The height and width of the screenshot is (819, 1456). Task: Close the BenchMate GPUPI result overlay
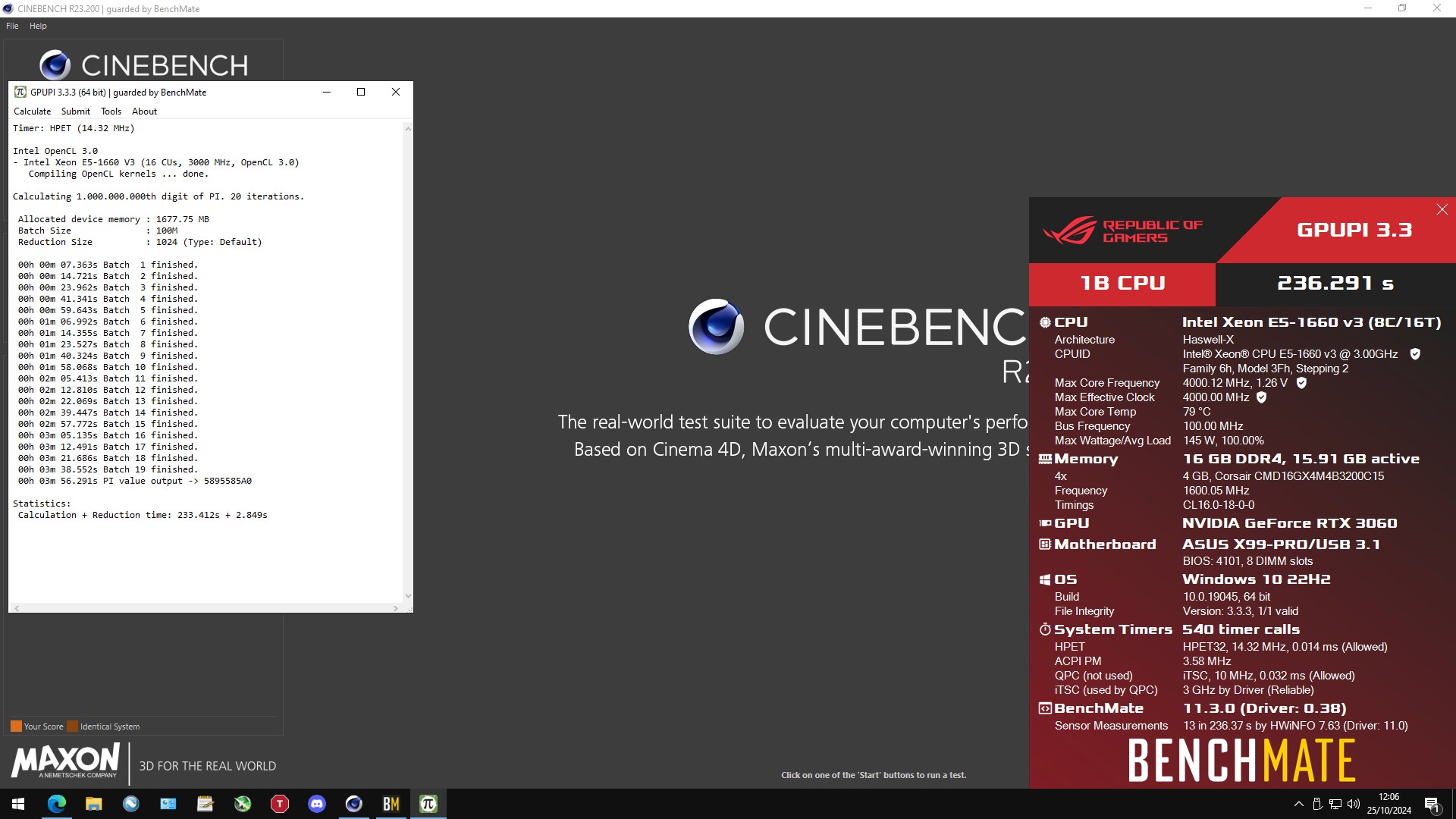1442,209
